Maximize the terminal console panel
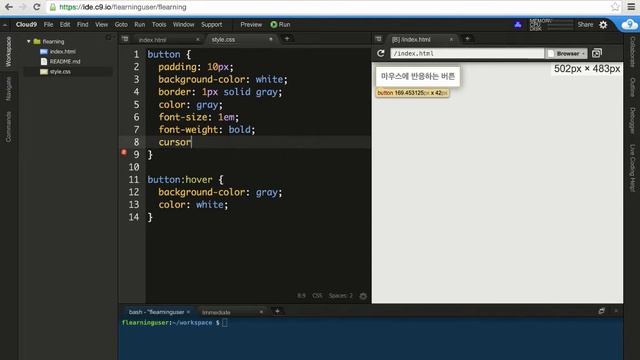The width and height of the screenshot is (640, 360). tap(602, 311)
